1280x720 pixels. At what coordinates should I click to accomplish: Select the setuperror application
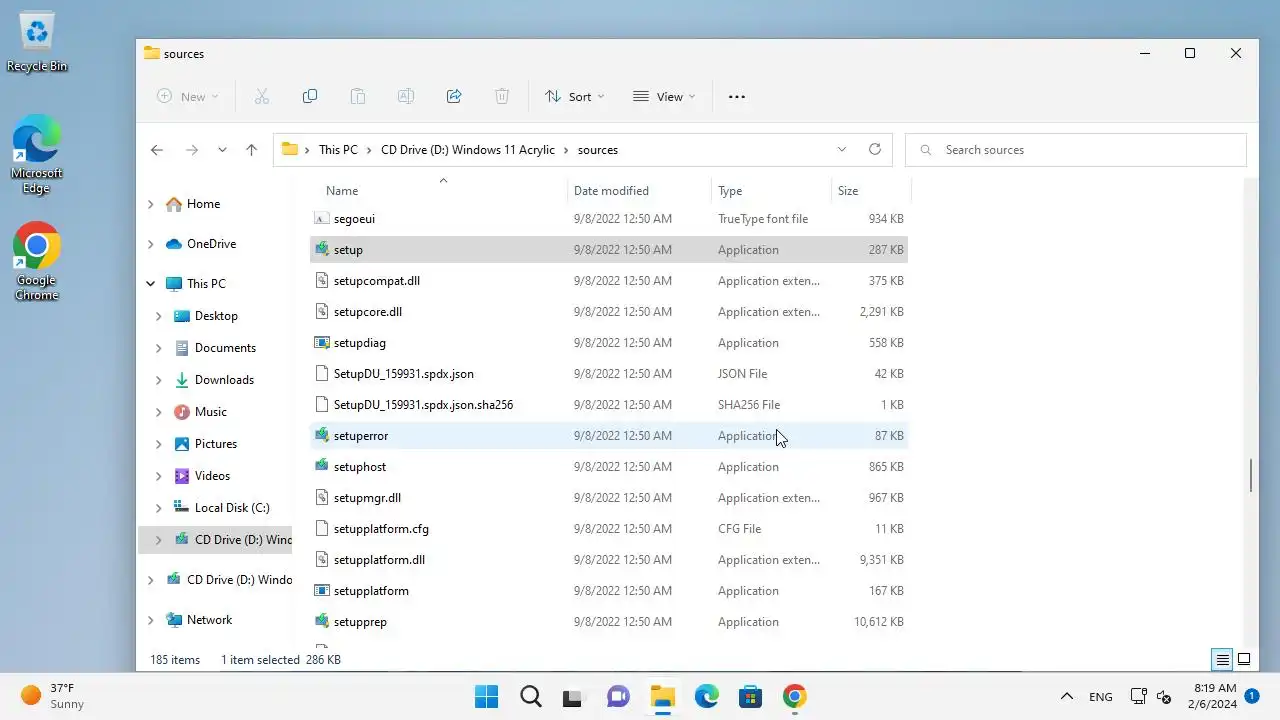[609, 436]
